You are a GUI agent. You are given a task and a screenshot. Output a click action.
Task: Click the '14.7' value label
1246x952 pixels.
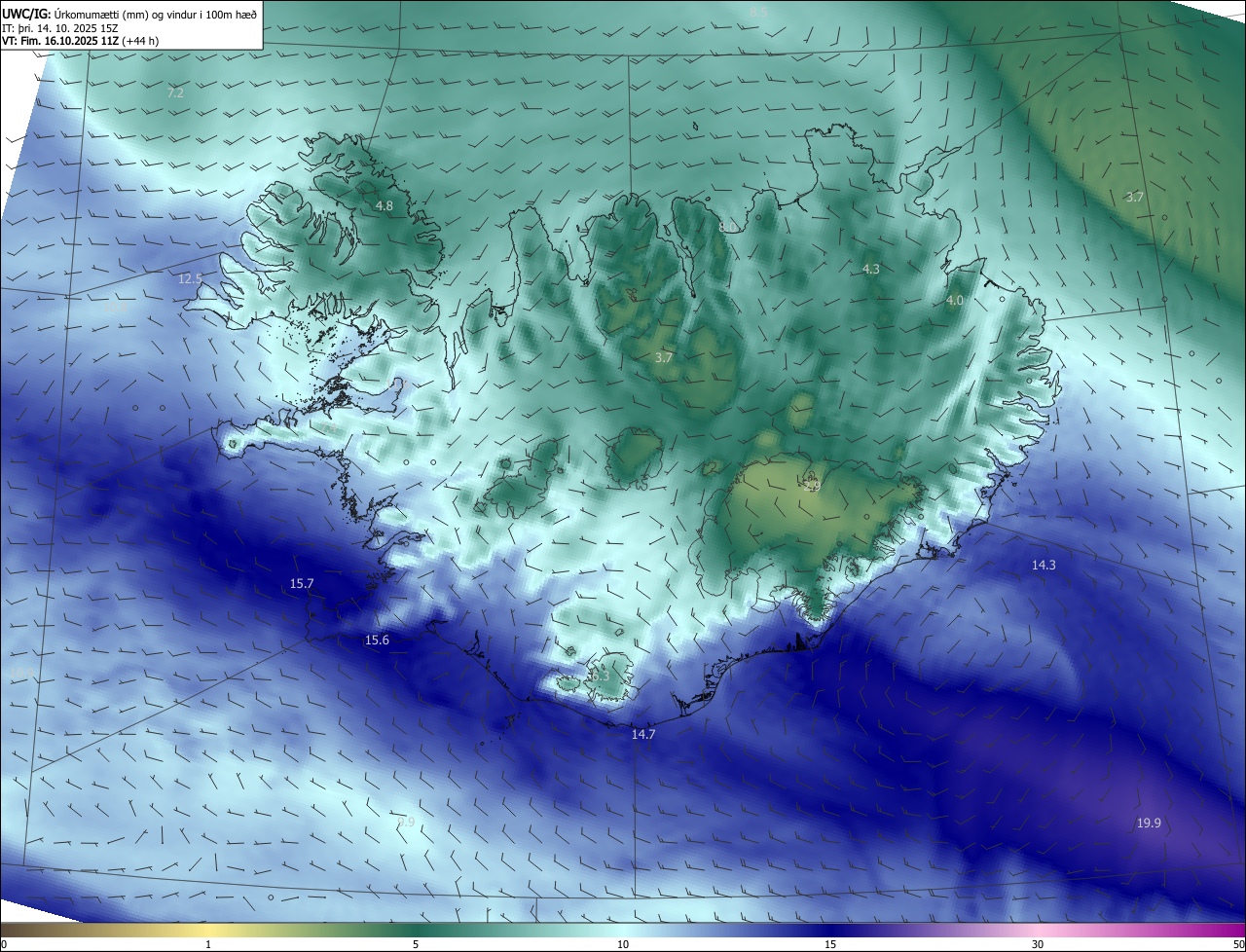(643, 735)
